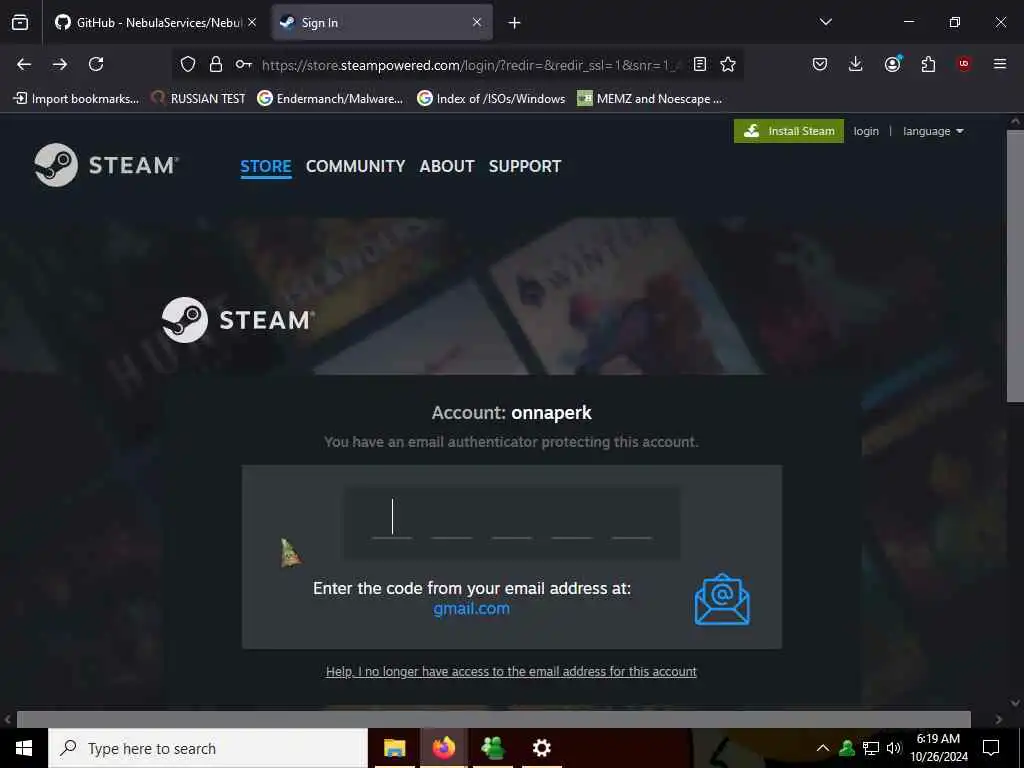Click Import bookmarks in bookmarks bar

76,99
